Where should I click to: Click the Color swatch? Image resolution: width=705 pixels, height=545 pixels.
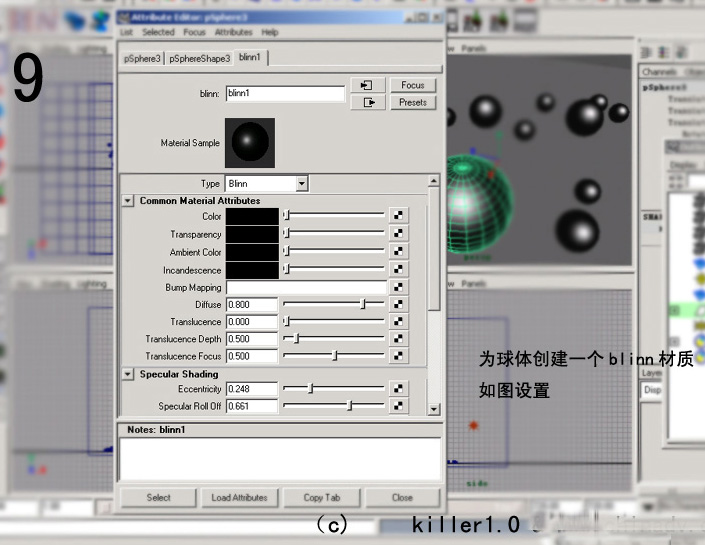pos(252,216)
